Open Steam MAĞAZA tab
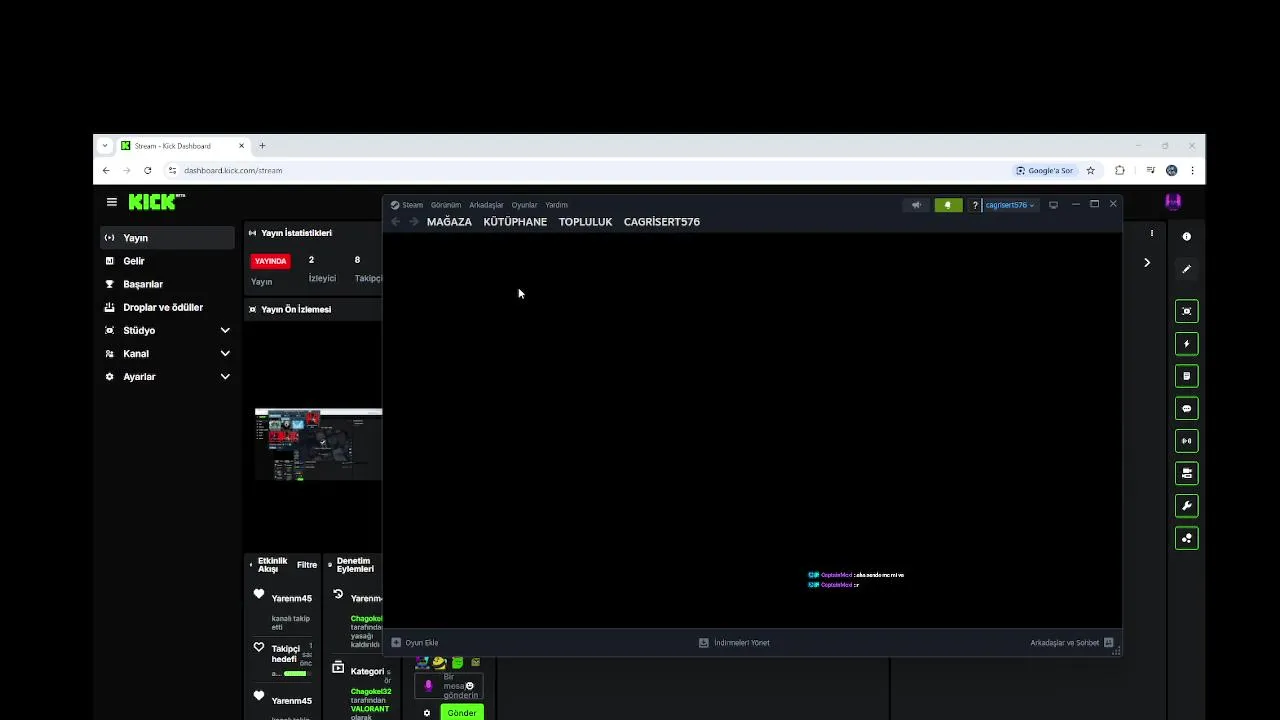The width and height of the screenshot is (1280, 720). coord(449,222)
